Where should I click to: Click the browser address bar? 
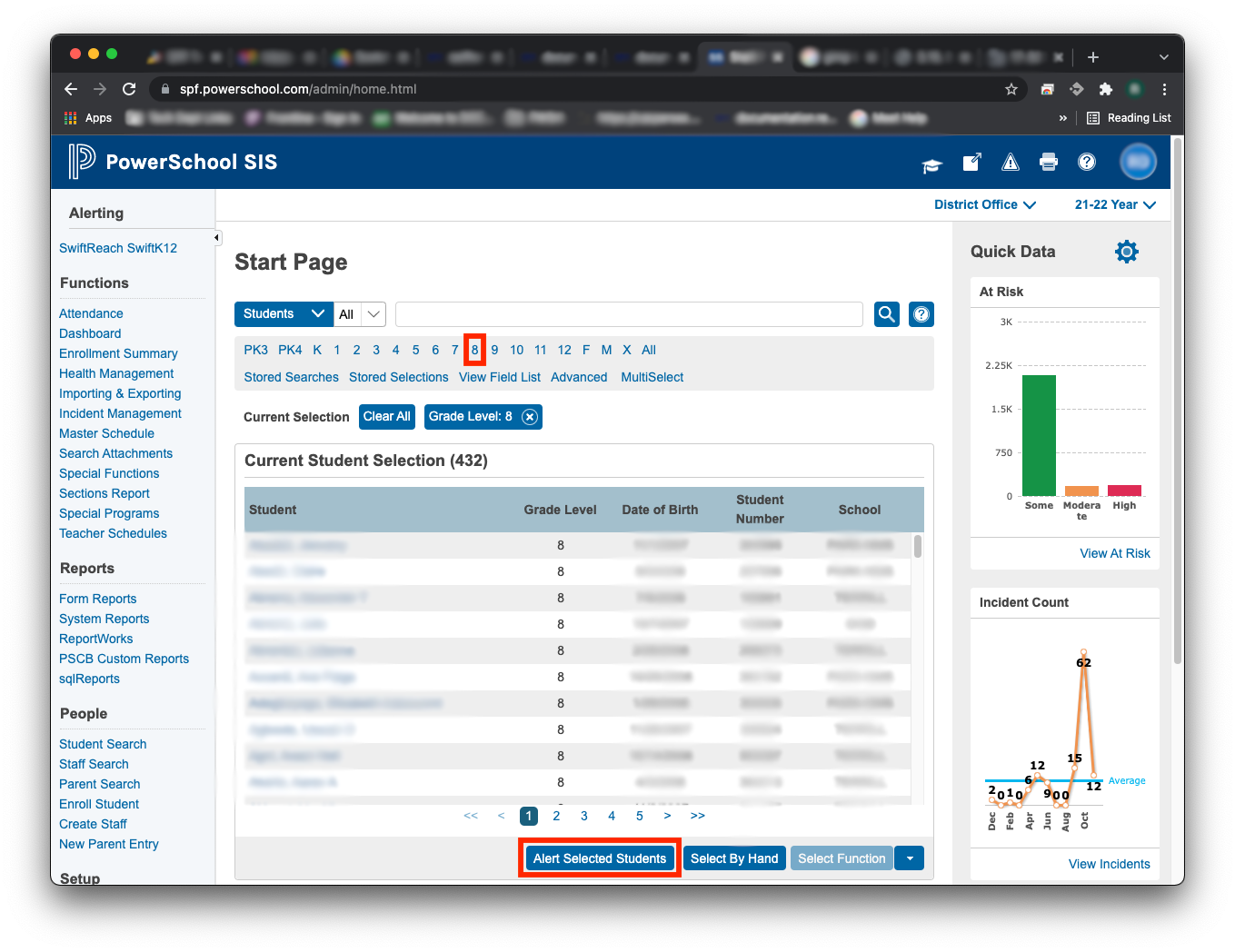(582, 89)
